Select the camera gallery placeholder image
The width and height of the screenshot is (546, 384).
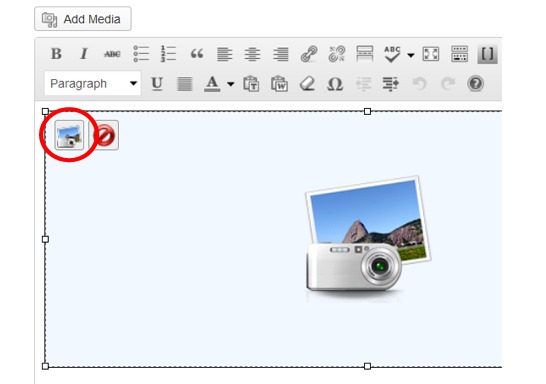pyautogui.click(x=368, y=239)
